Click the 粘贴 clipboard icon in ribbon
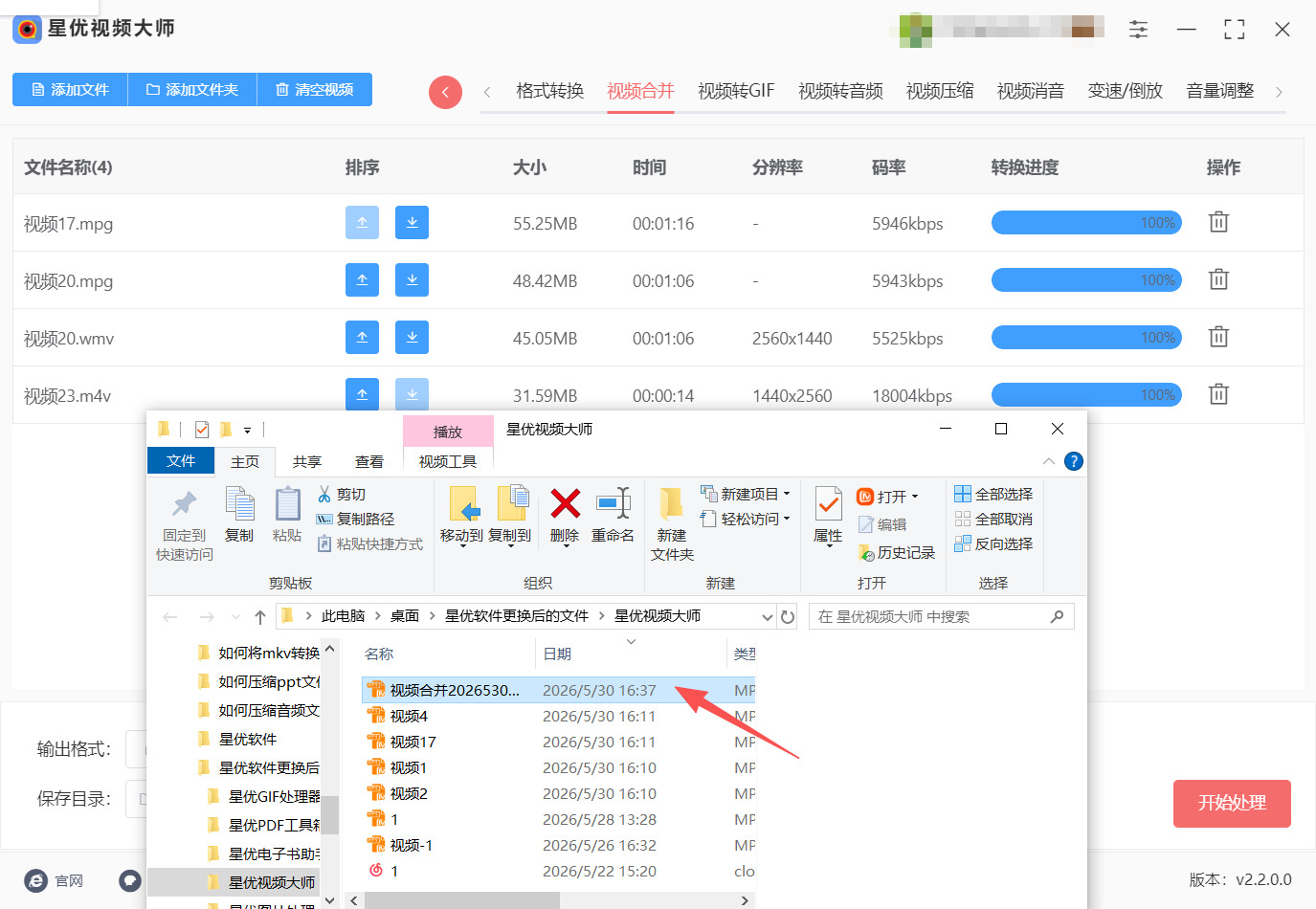1316x909 pixels. (287, 515)
